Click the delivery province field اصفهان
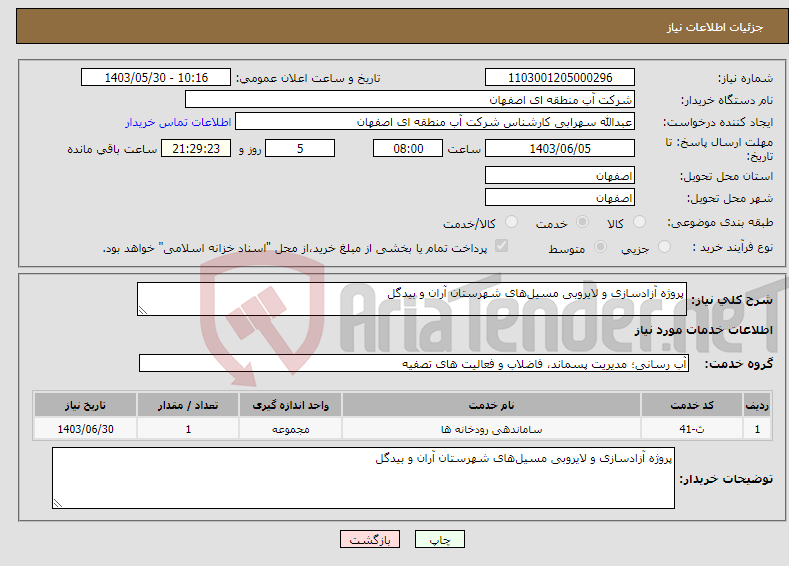 [560, 176]
